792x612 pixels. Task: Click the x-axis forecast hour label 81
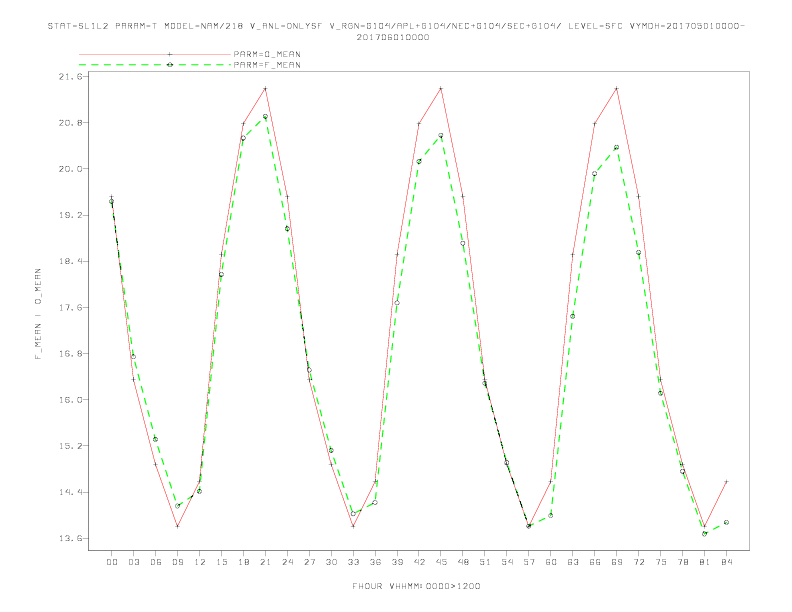[x=705, y=562]
